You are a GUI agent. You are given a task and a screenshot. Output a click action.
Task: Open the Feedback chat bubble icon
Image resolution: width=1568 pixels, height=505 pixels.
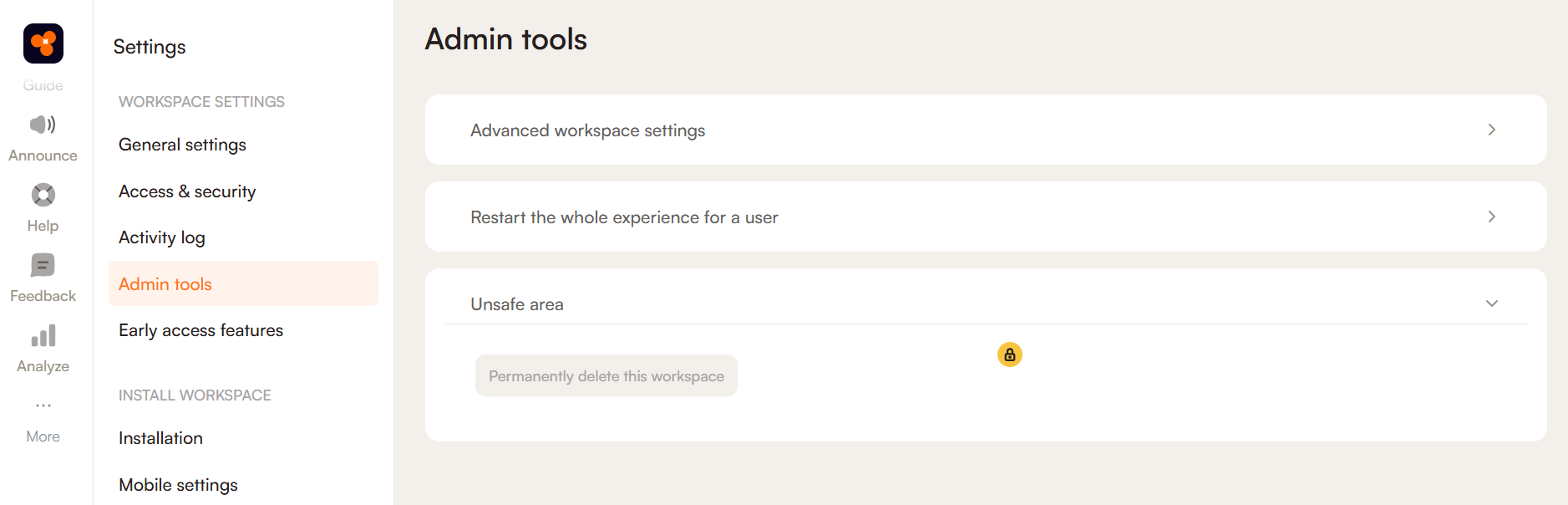click(x=43, y=266)
